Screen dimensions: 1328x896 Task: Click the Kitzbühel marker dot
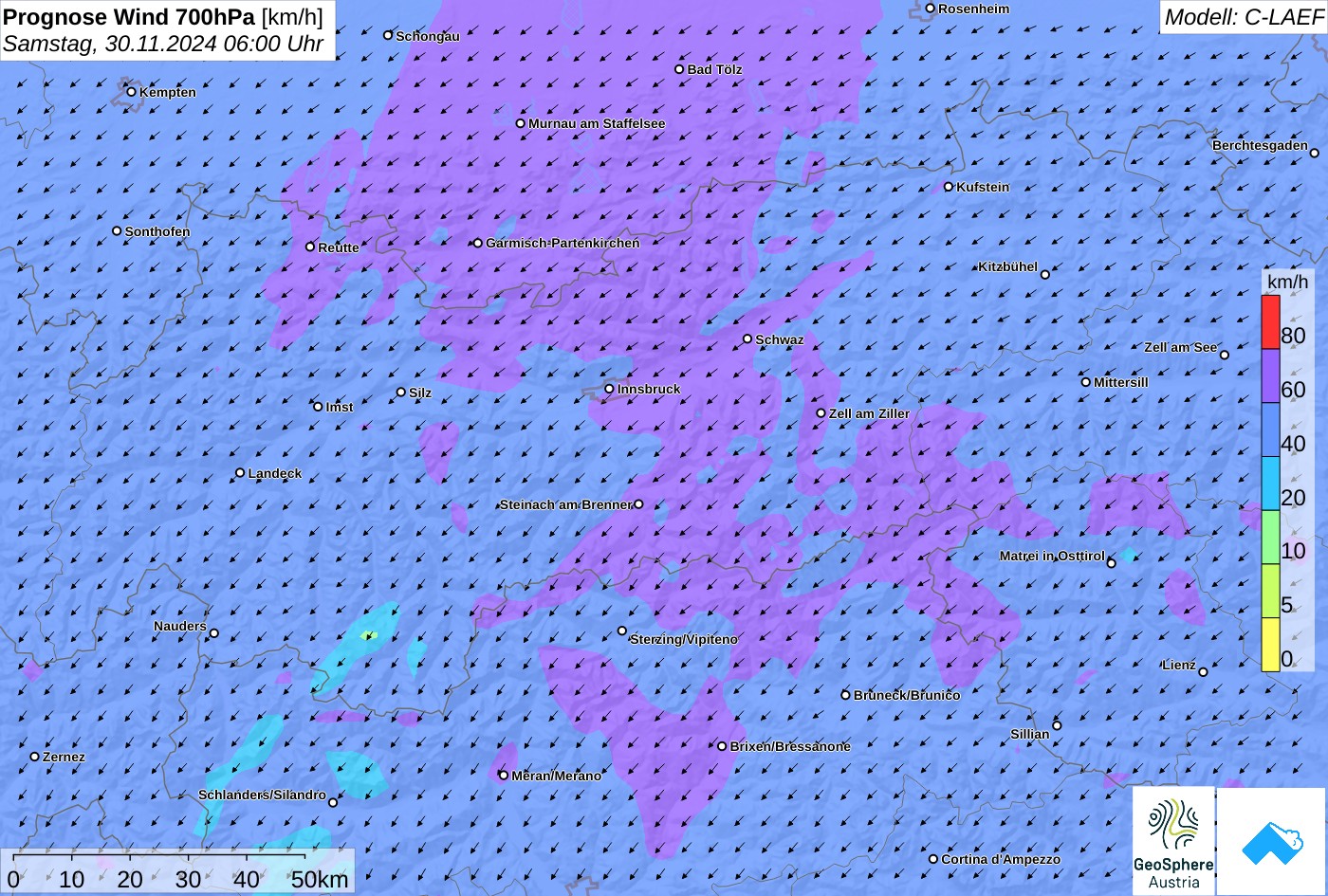(1045, 275)
